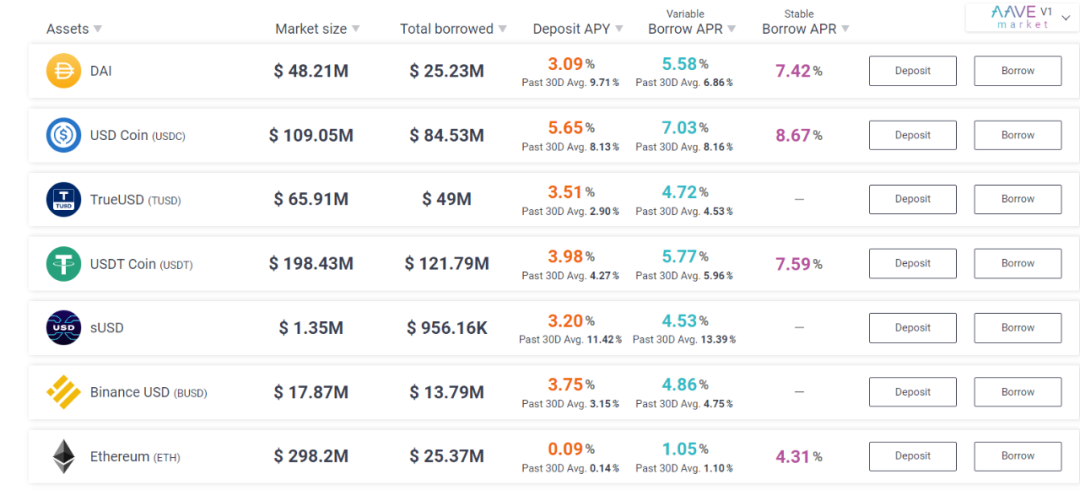The image size is (1080, 490).
Task: Click the $ 298.2M market size
Action: point(311,456)
